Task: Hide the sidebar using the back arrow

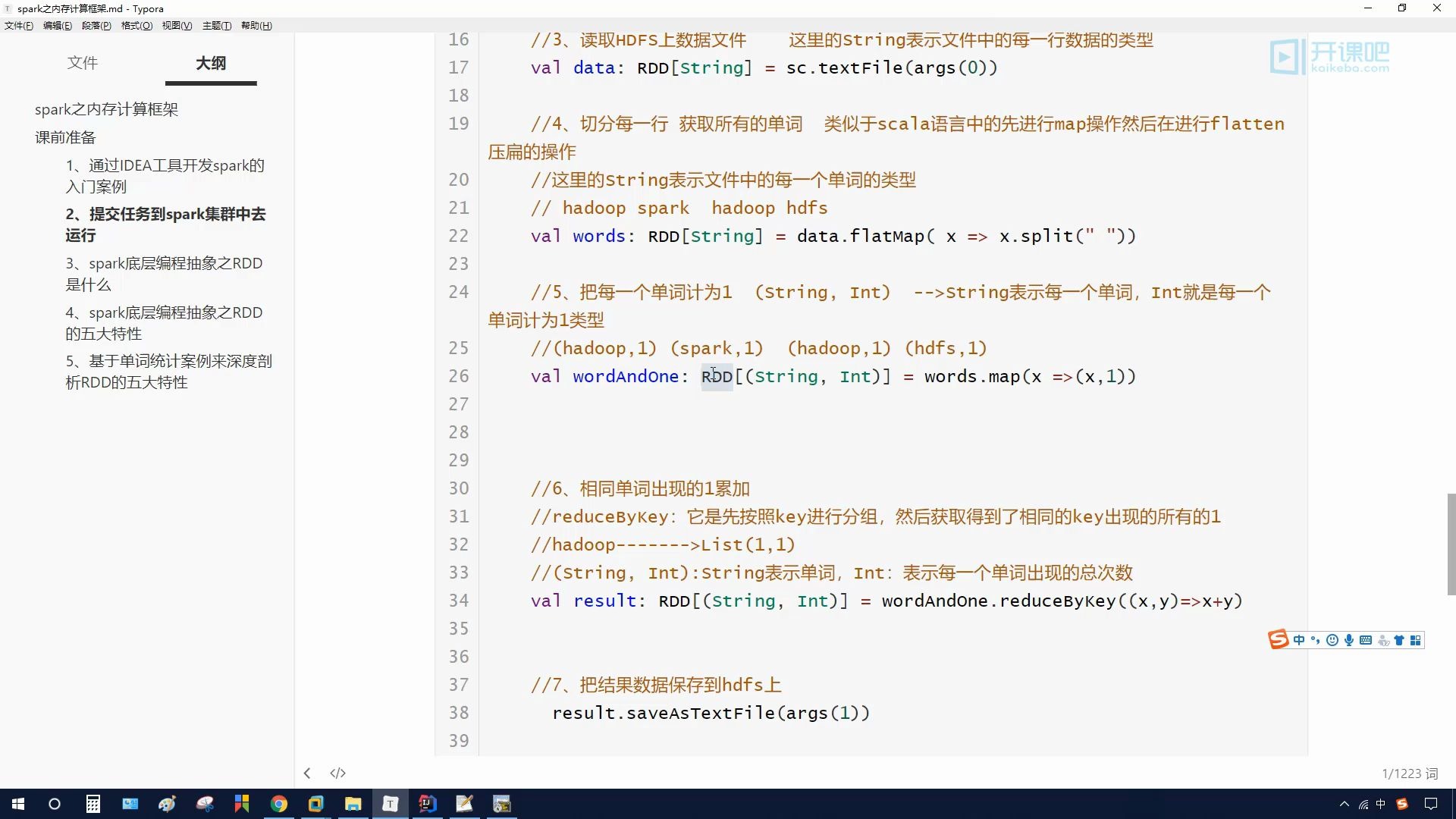Action: pos(307,773)
